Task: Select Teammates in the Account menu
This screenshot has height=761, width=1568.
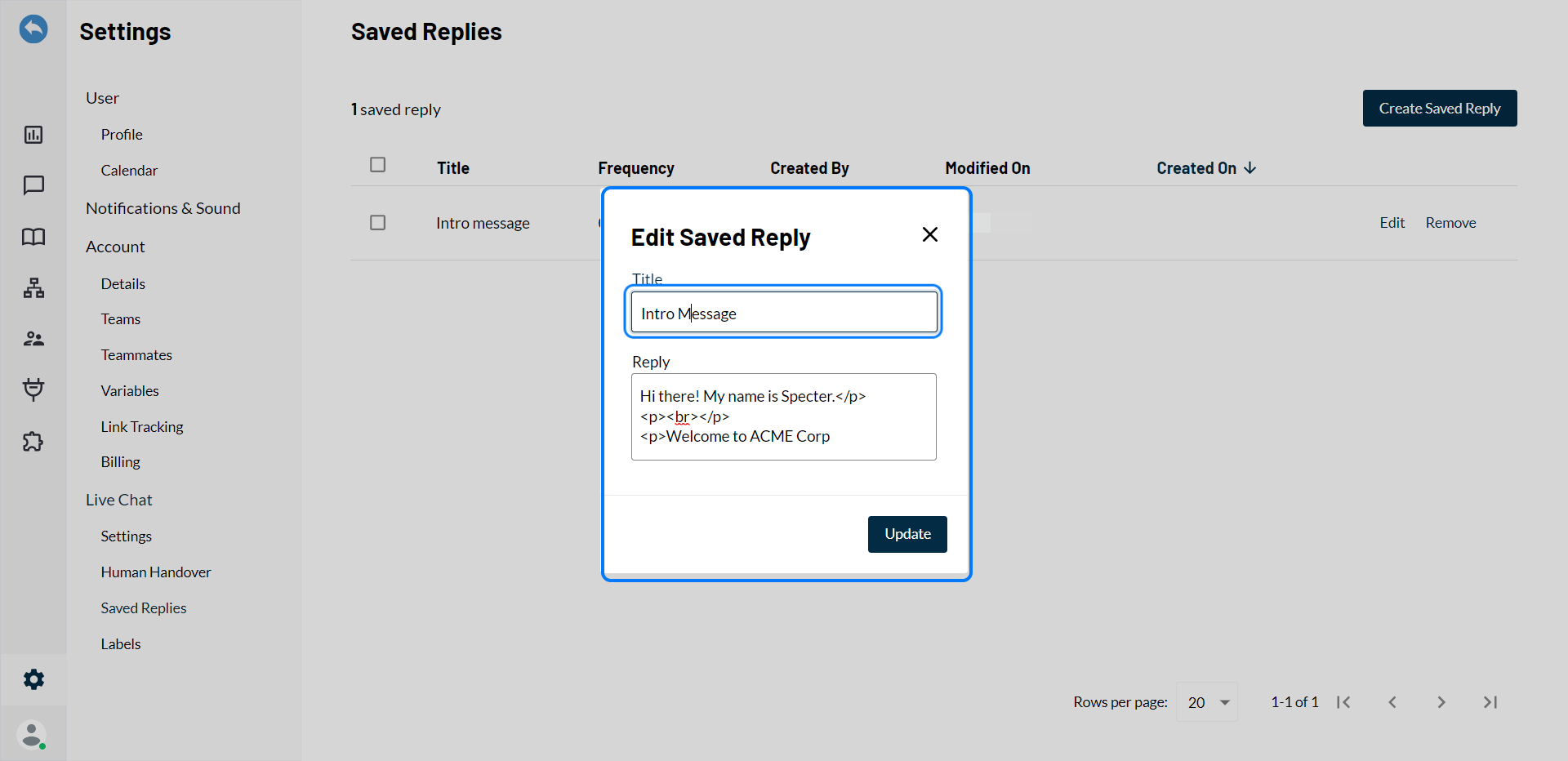Action: [136, 355]
